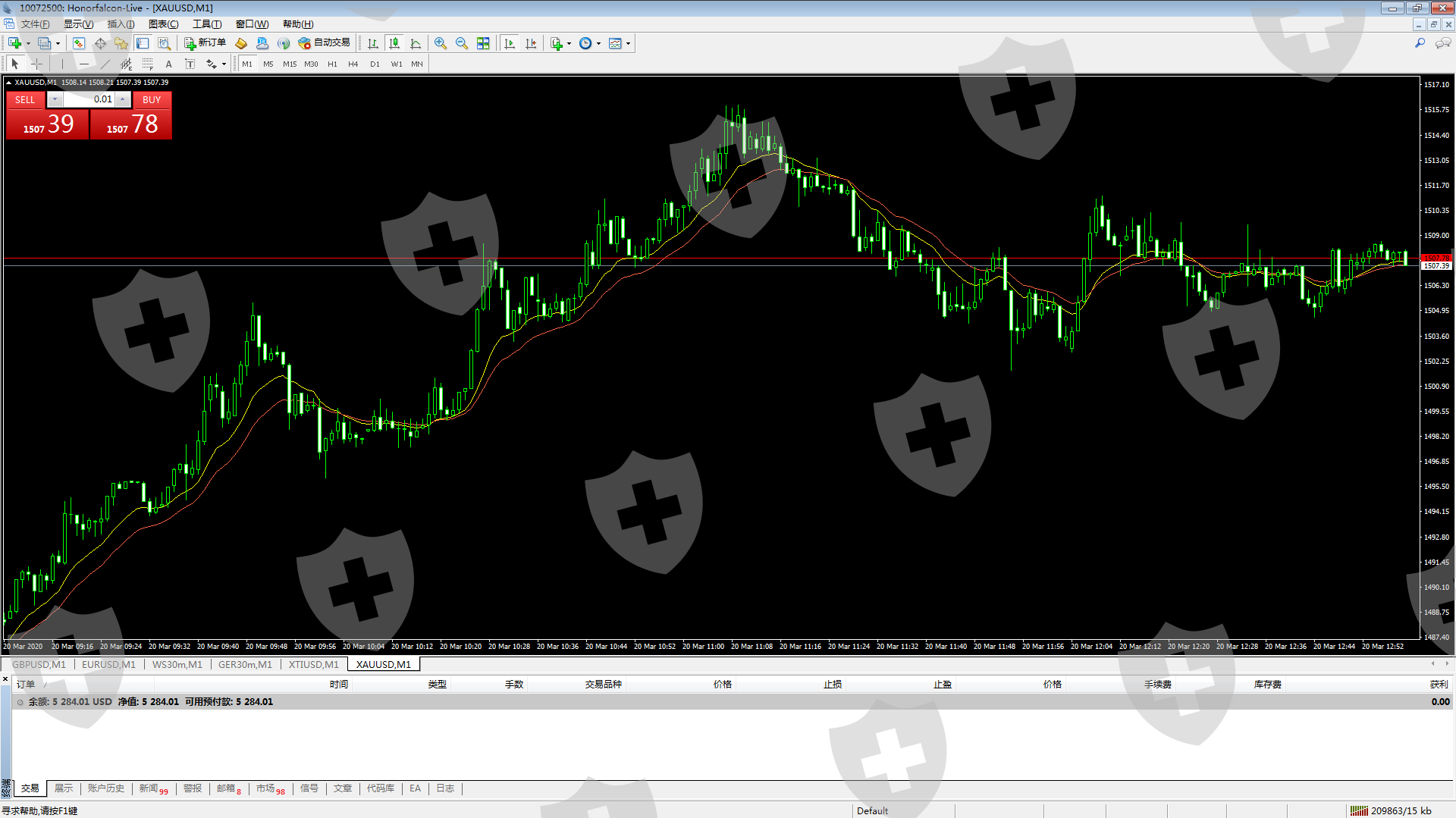Viewport: 1456px width, 818px height.
Task: Select the text label tool
Action: tap(168, 64)
